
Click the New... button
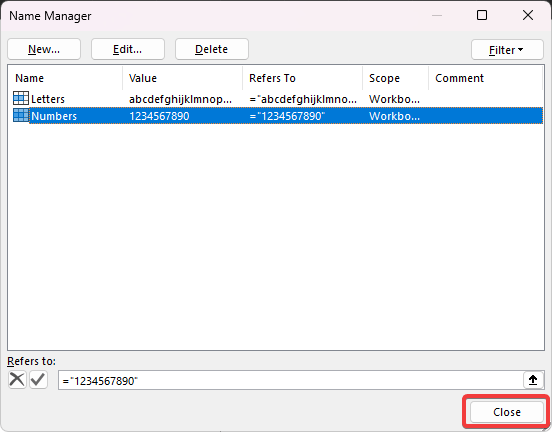click(x=44, y=49)
